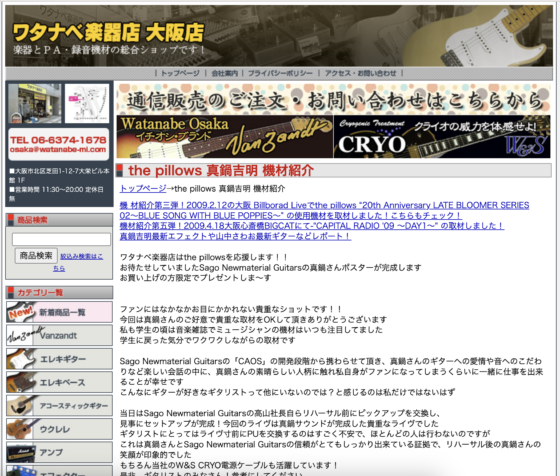Open the Vanzandt category button
Image resolution: width=560 pixels, height=476 pixels.
coord(59,335)
